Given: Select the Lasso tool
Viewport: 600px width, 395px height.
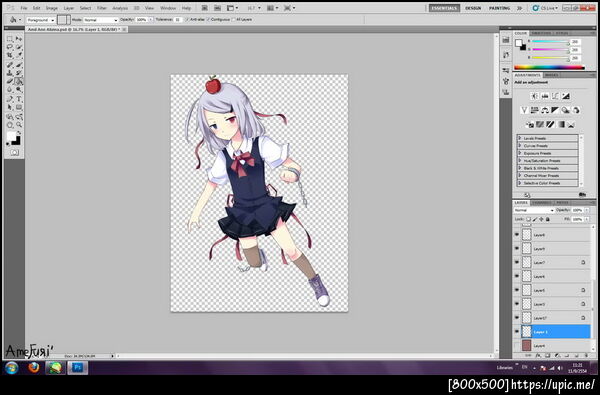Looking at the screenshot, I should pos(10,47).
